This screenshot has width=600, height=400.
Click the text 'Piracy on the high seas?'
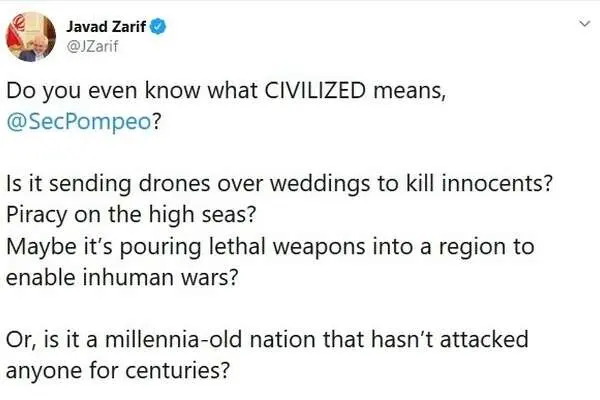tap(131, 214)
